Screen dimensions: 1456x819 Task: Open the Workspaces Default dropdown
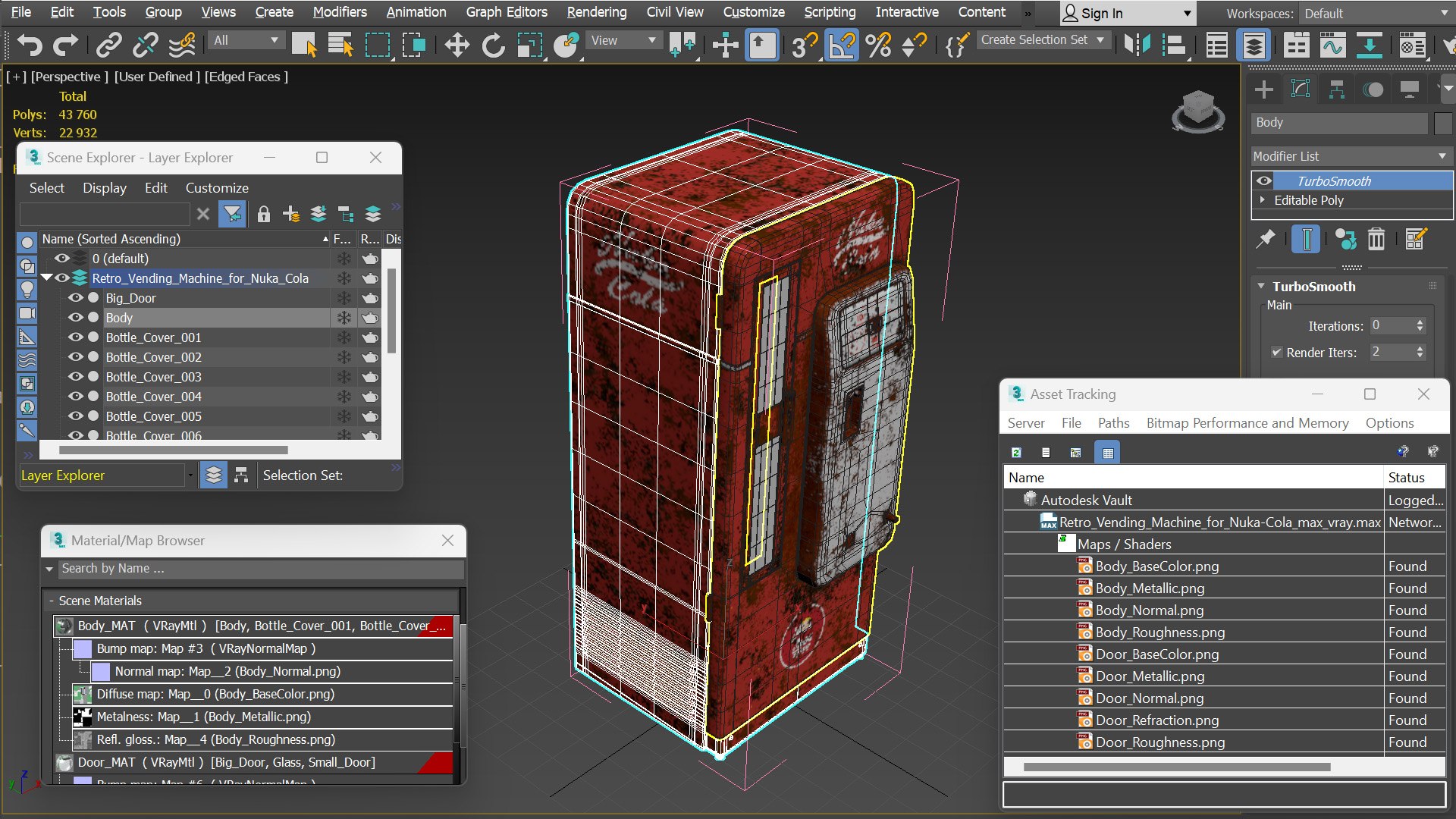[1376, 14]
